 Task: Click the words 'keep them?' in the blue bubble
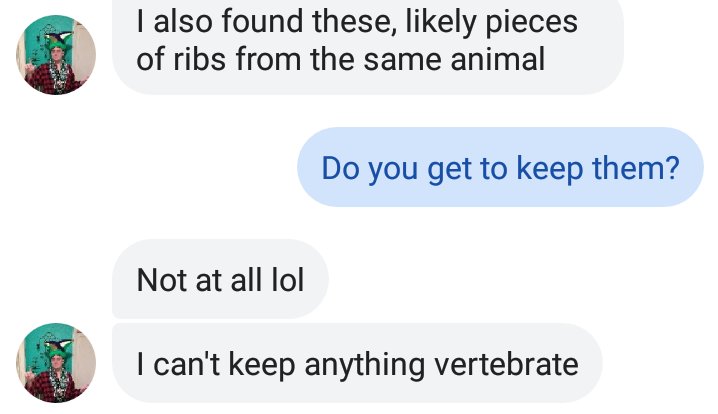coord(596,167)
